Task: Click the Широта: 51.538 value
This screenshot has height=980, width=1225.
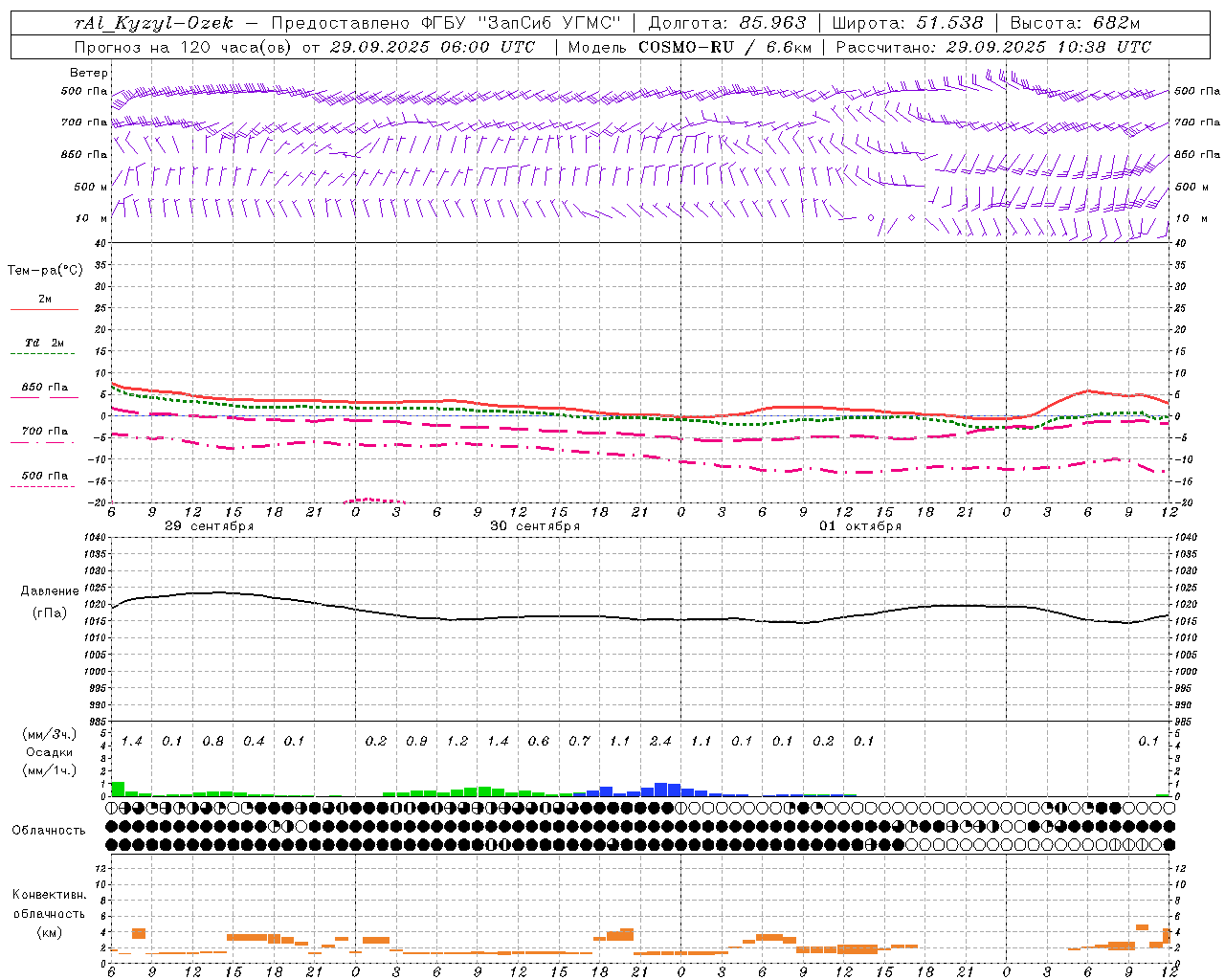Action: [x=908, y=23]
